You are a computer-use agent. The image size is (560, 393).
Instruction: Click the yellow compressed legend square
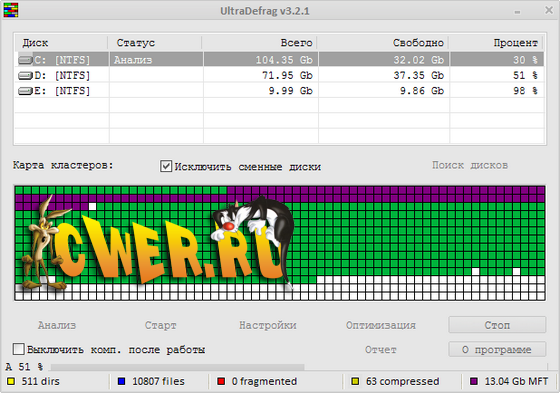point(355,381)
